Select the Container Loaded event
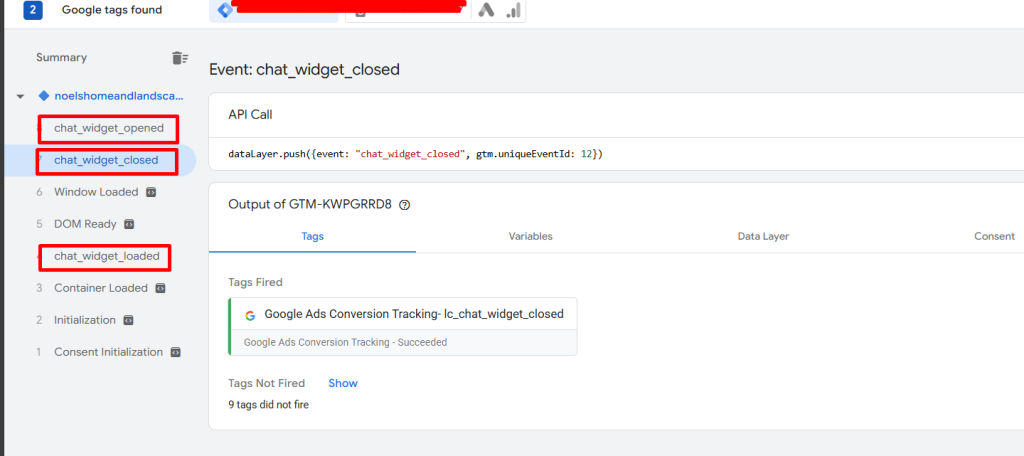 [100, 288]
